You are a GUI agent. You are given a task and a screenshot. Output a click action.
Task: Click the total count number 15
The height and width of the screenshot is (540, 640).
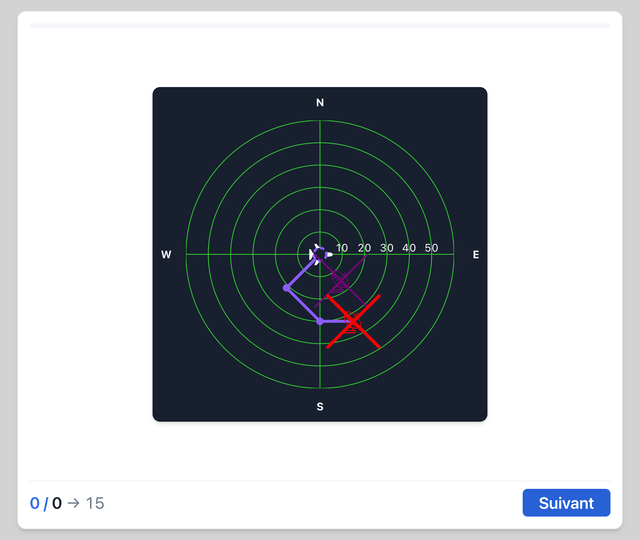pyautogui.click(x=95, y=503)
